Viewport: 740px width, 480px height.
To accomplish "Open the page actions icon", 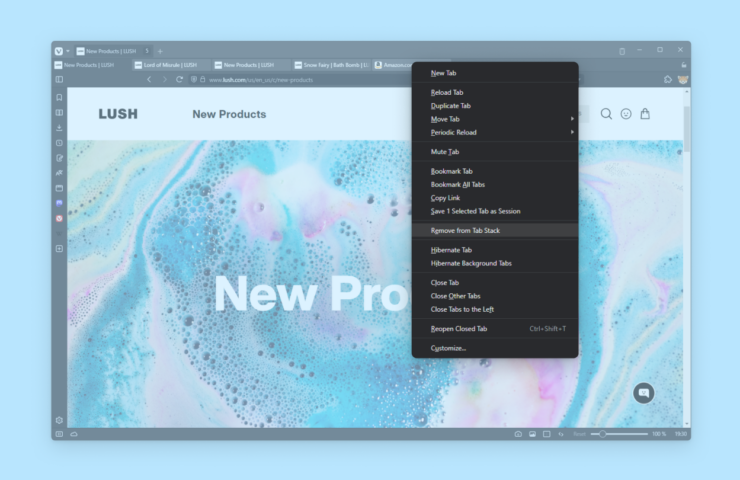I will [x=561, y=434].
